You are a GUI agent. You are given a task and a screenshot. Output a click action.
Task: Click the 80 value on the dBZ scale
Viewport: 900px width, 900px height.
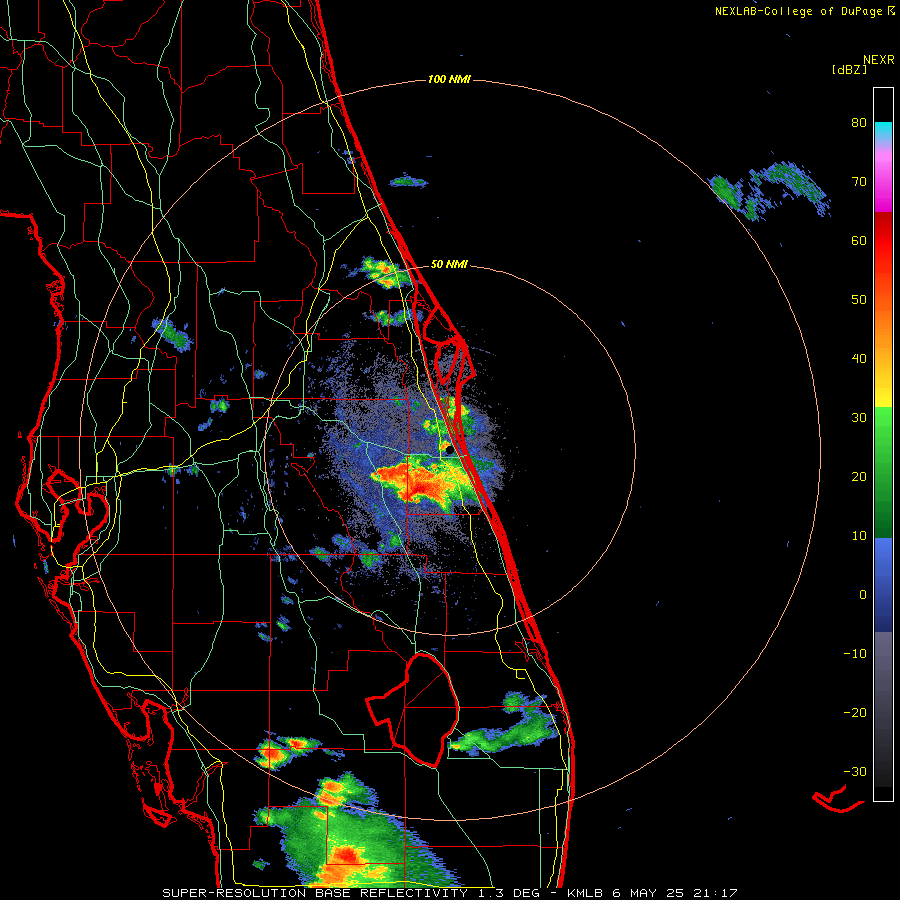click(x=859, y=123)
